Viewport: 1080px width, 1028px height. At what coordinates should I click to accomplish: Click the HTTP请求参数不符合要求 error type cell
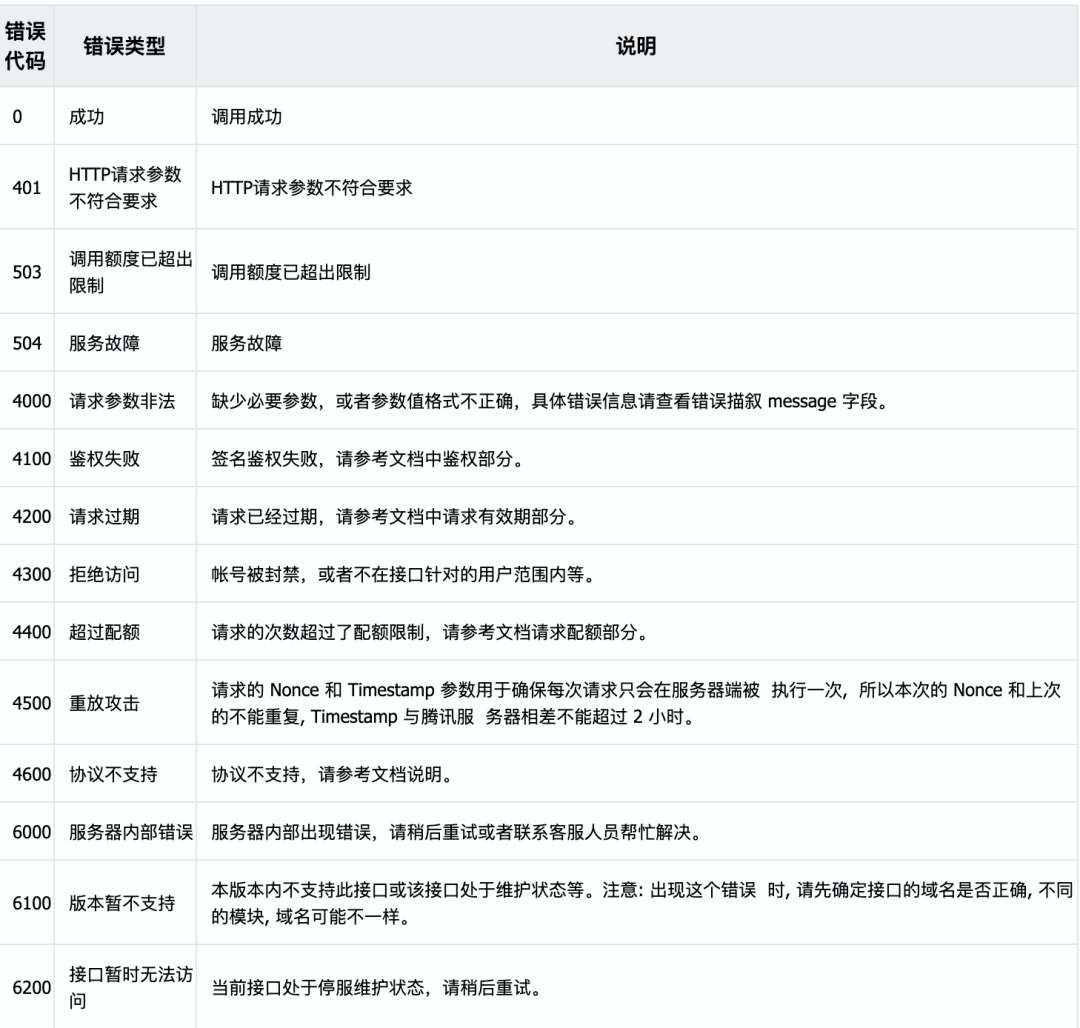(x=125, y=187)
